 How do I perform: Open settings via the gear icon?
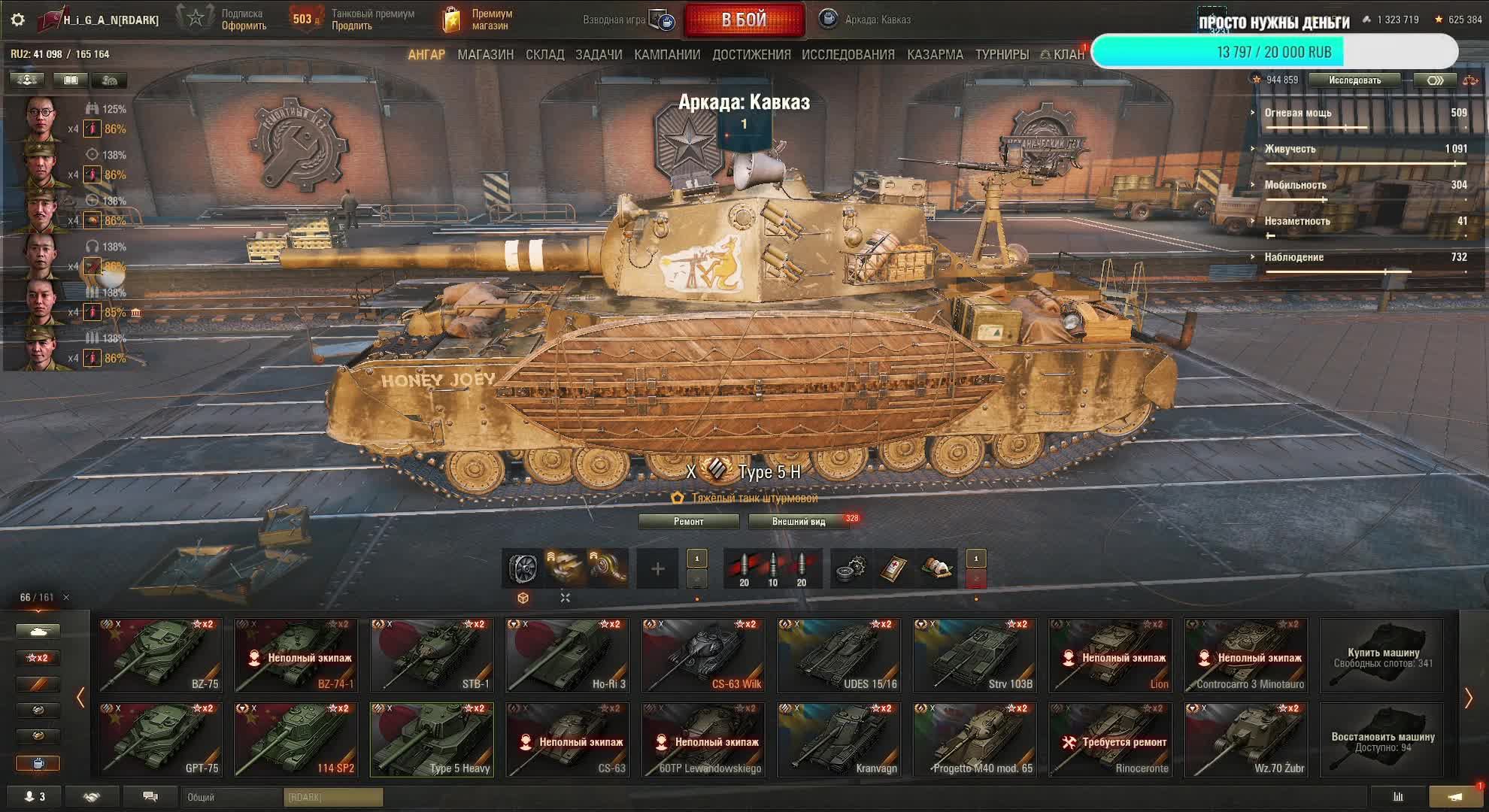coord(18,20)
